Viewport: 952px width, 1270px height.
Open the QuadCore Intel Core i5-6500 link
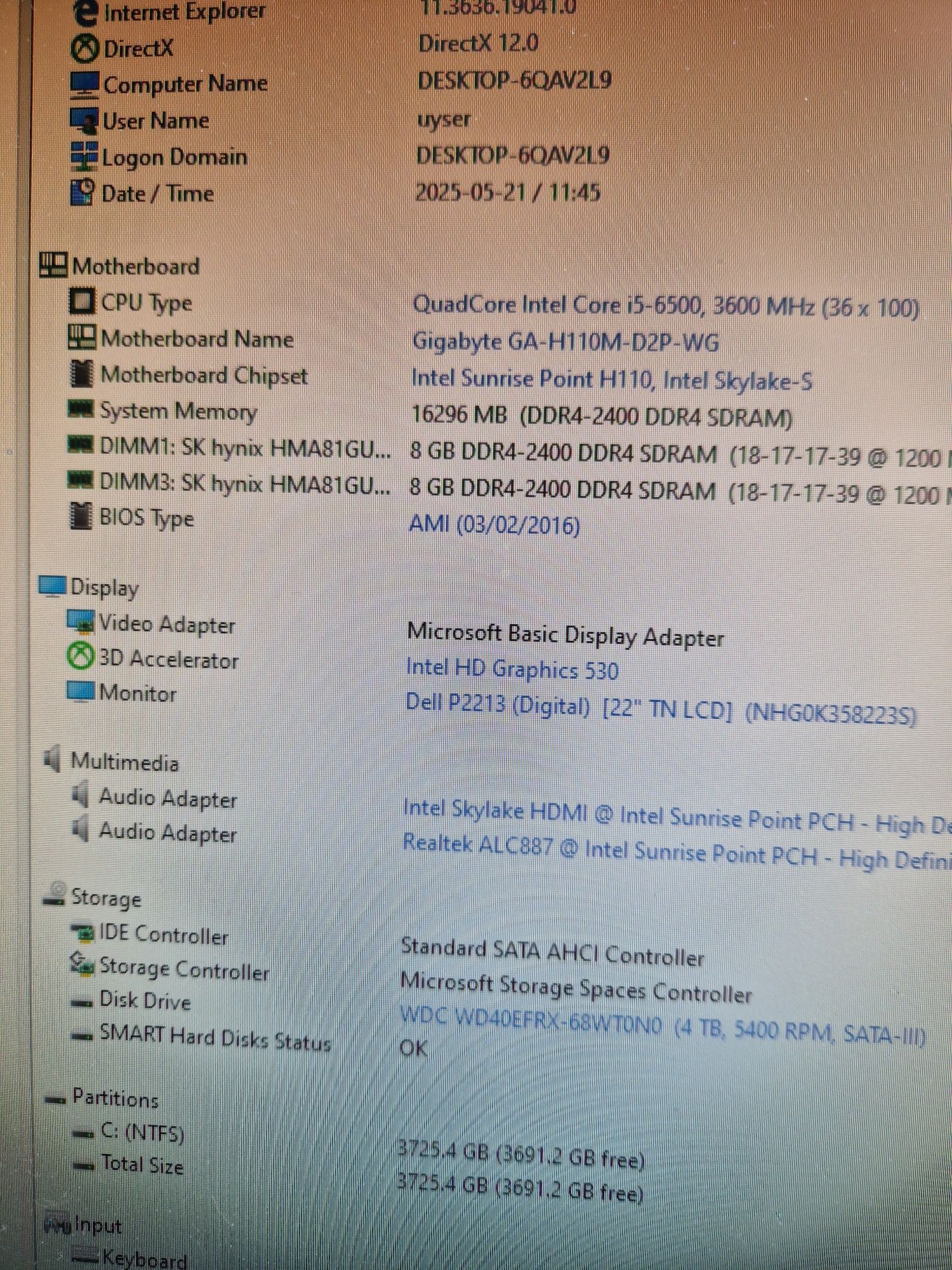click(666, 306)
